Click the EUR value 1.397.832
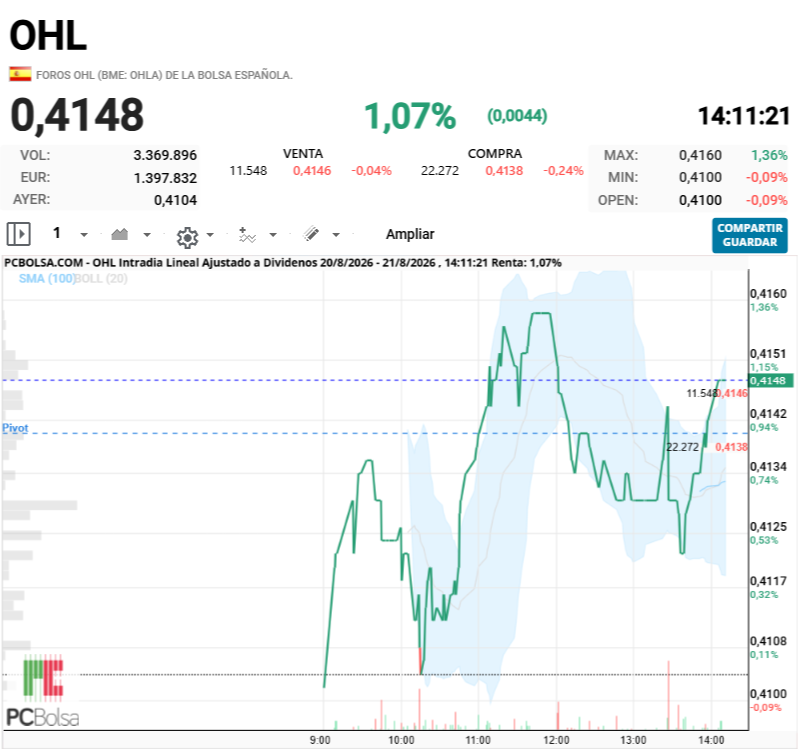The height and width of the screenshot is (749, 800). (x=165, y=178)
